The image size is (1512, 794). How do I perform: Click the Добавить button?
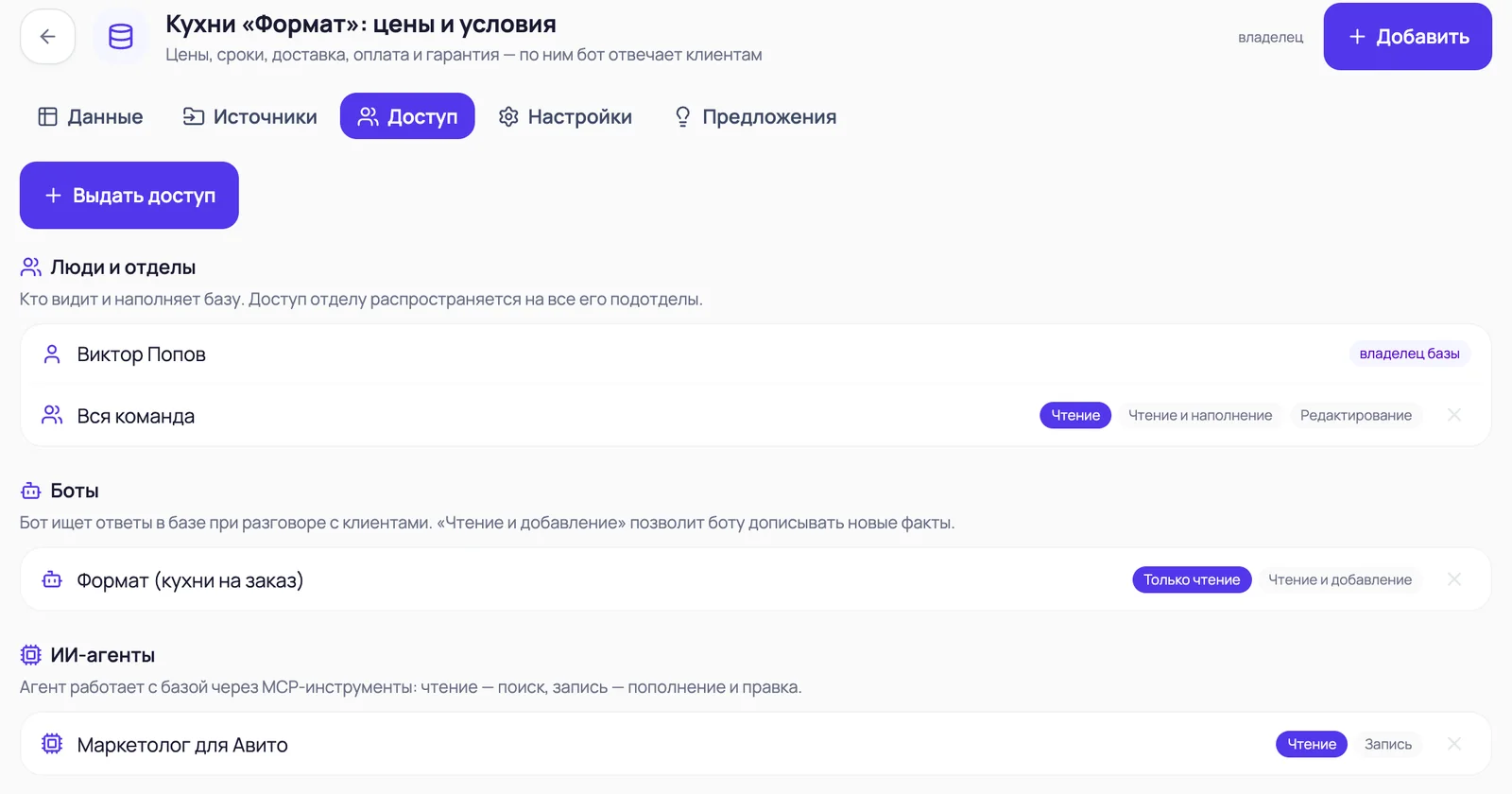(1407, 37)
